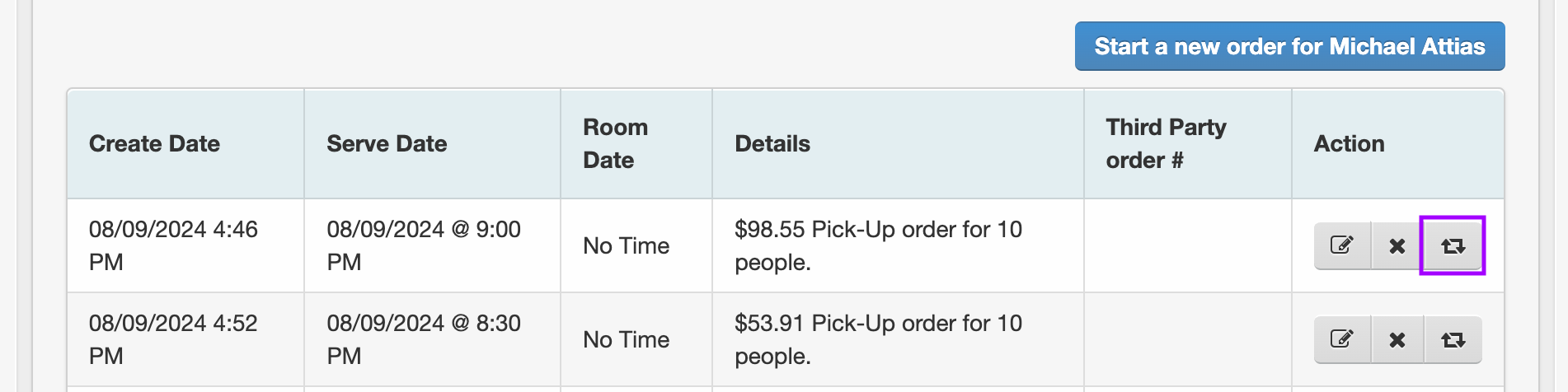Repeat the $98.55 Pick-Up order
This screenshot has width=1568, height=392.
1453,245
